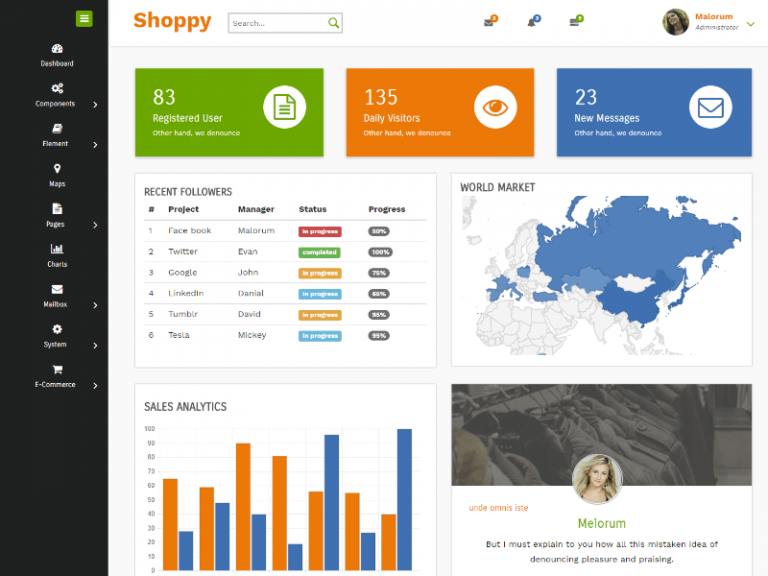Screen dimensions: 768x576
Task: Click the Shoppy logo link
Action: (x=172, y=21)
